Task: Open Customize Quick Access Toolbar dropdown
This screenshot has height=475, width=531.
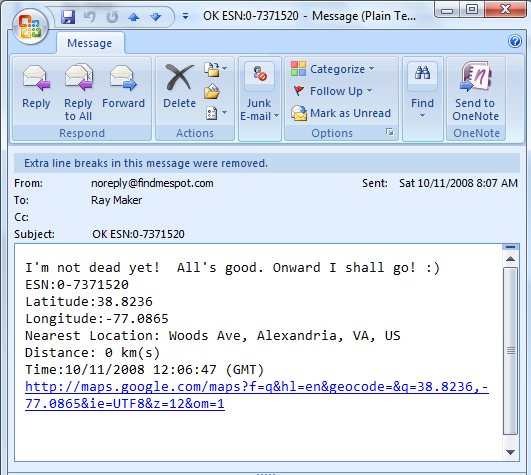Action: pos(185,16)
